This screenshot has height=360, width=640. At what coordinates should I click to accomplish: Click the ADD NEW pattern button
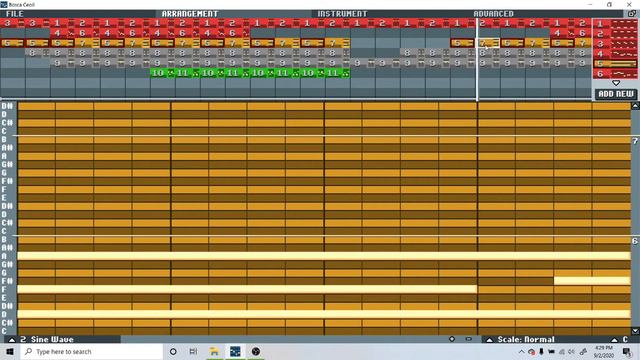pos(616,94)
